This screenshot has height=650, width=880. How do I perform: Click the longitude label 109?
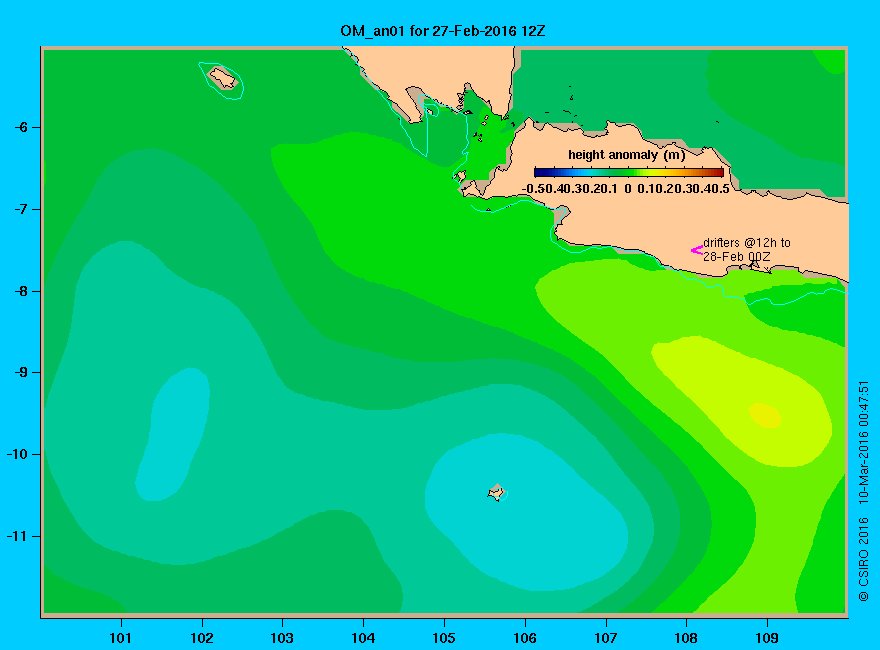(x=767, y=638)
